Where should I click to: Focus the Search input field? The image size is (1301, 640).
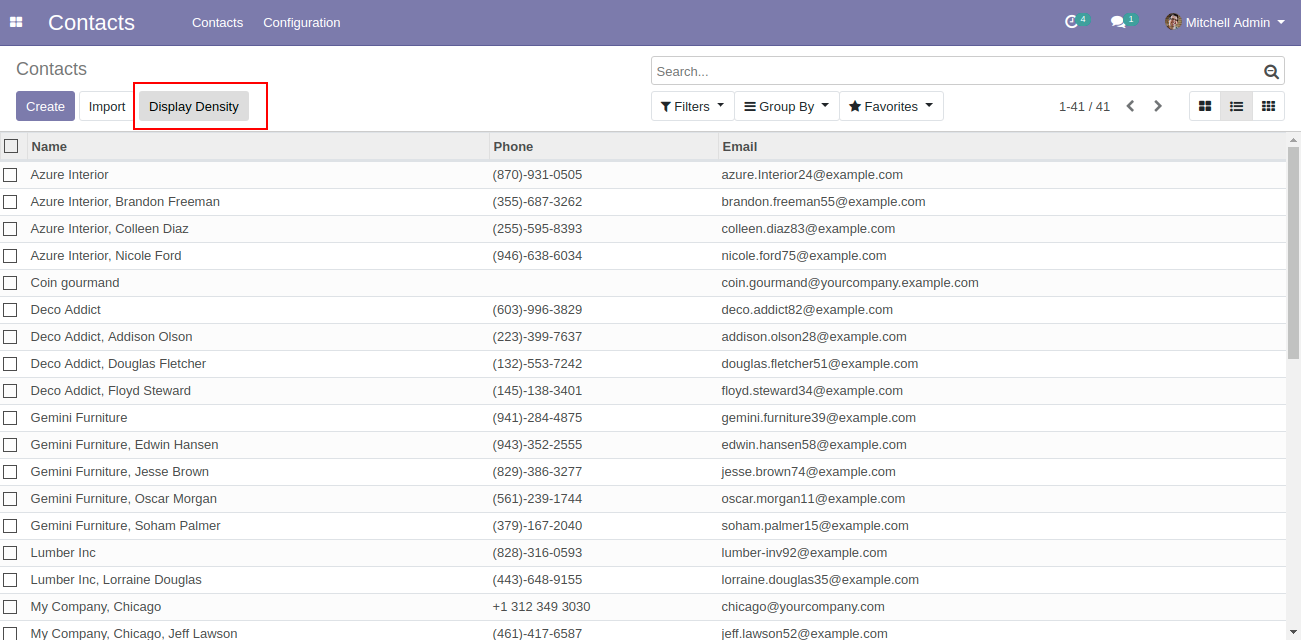pyautogui.click(x=957, y=71)
